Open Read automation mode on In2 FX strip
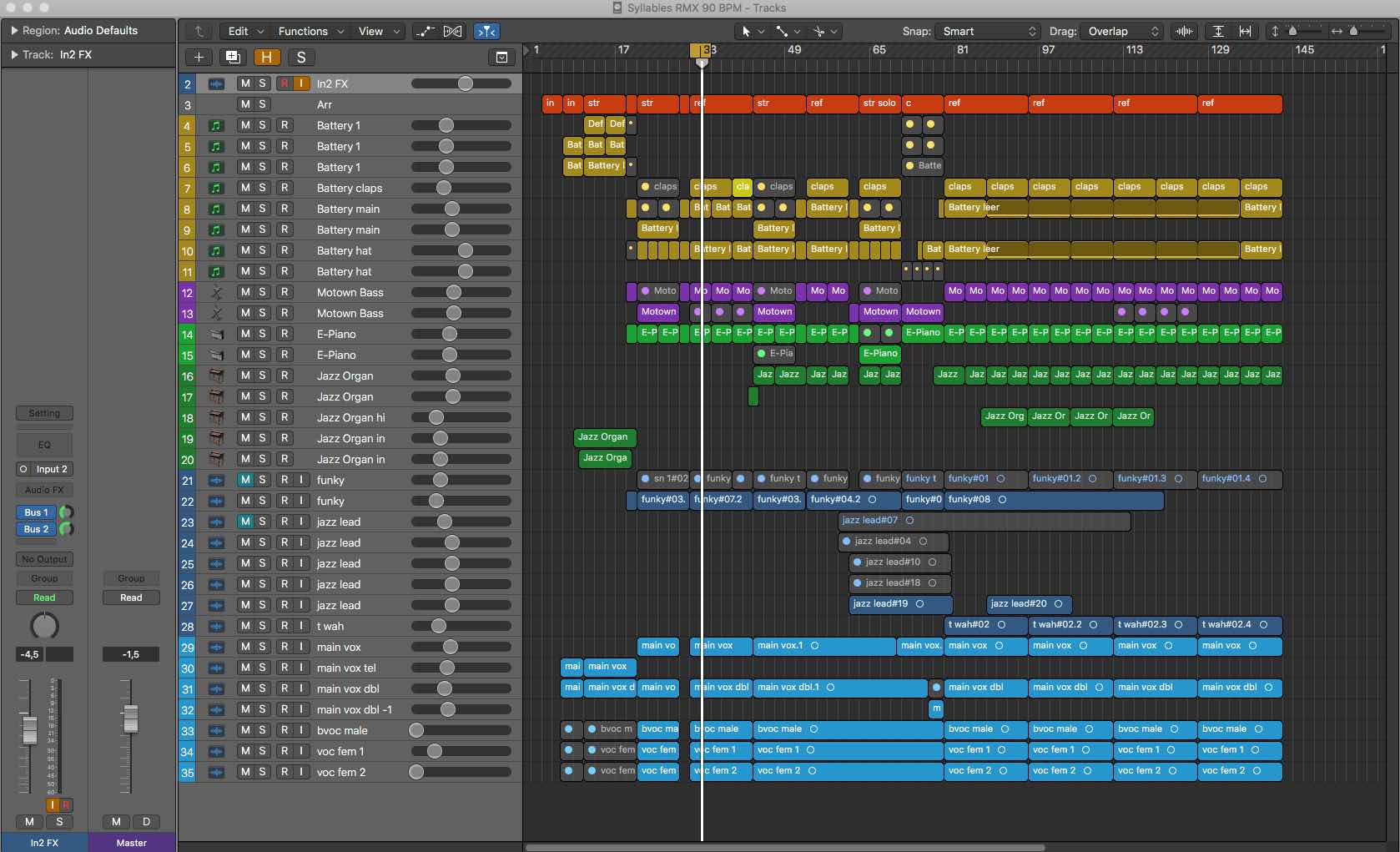 click(x=44, y=597)
